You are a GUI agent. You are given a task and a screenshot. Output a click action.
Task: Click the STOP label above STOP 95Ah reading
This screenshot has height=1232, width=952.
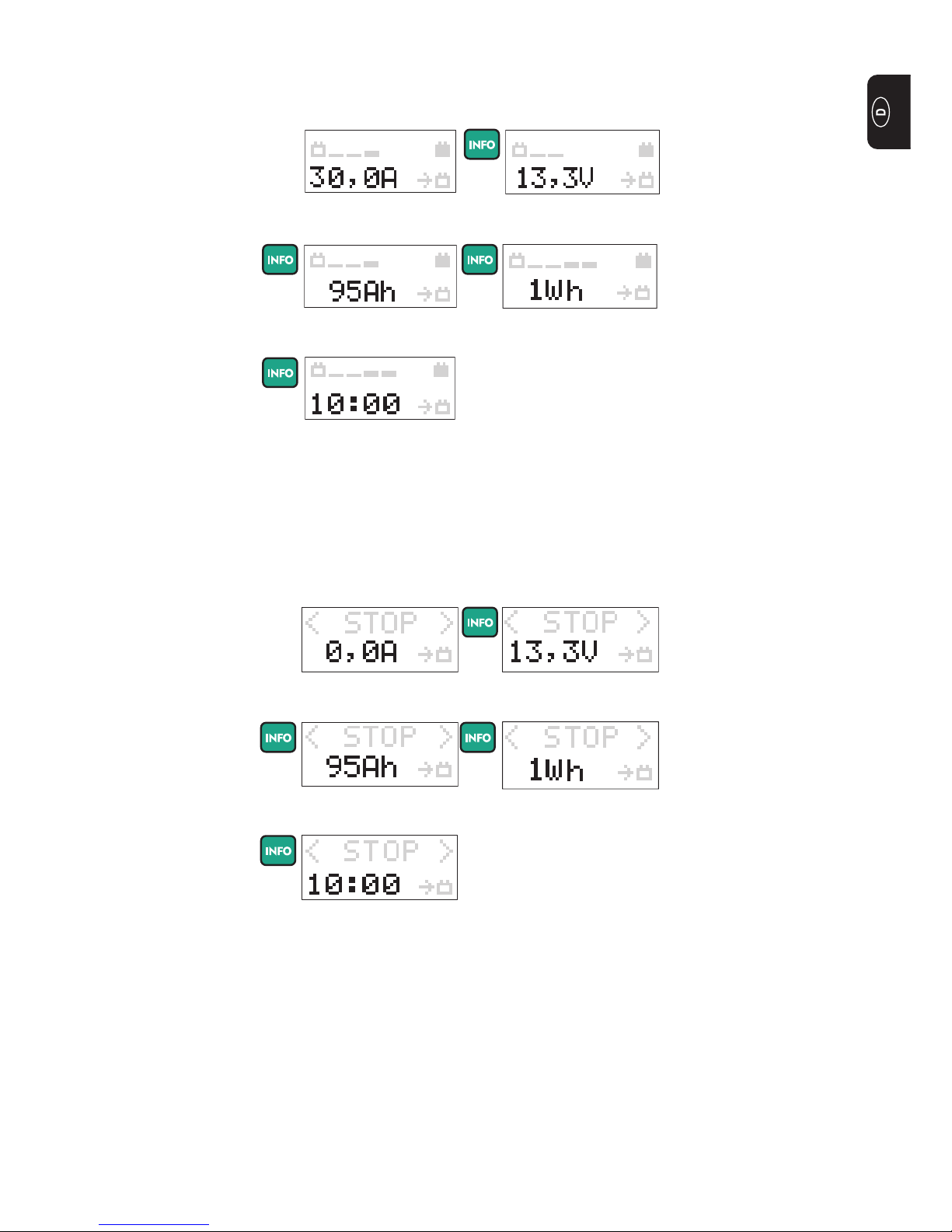pyautogui.click(x=379, y=737)
